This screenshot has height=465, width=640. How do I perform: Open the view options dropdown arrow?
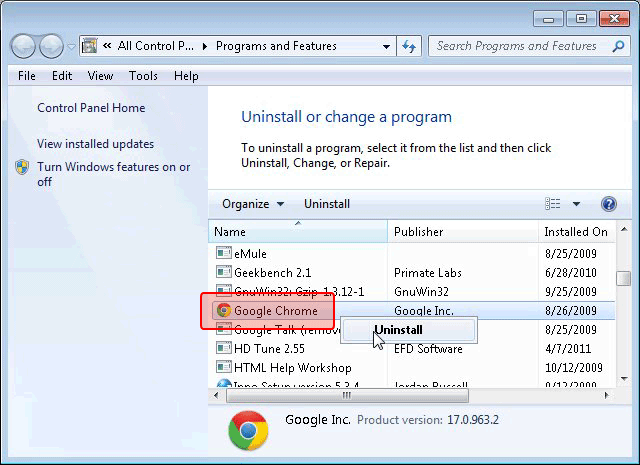coord(576,204)
